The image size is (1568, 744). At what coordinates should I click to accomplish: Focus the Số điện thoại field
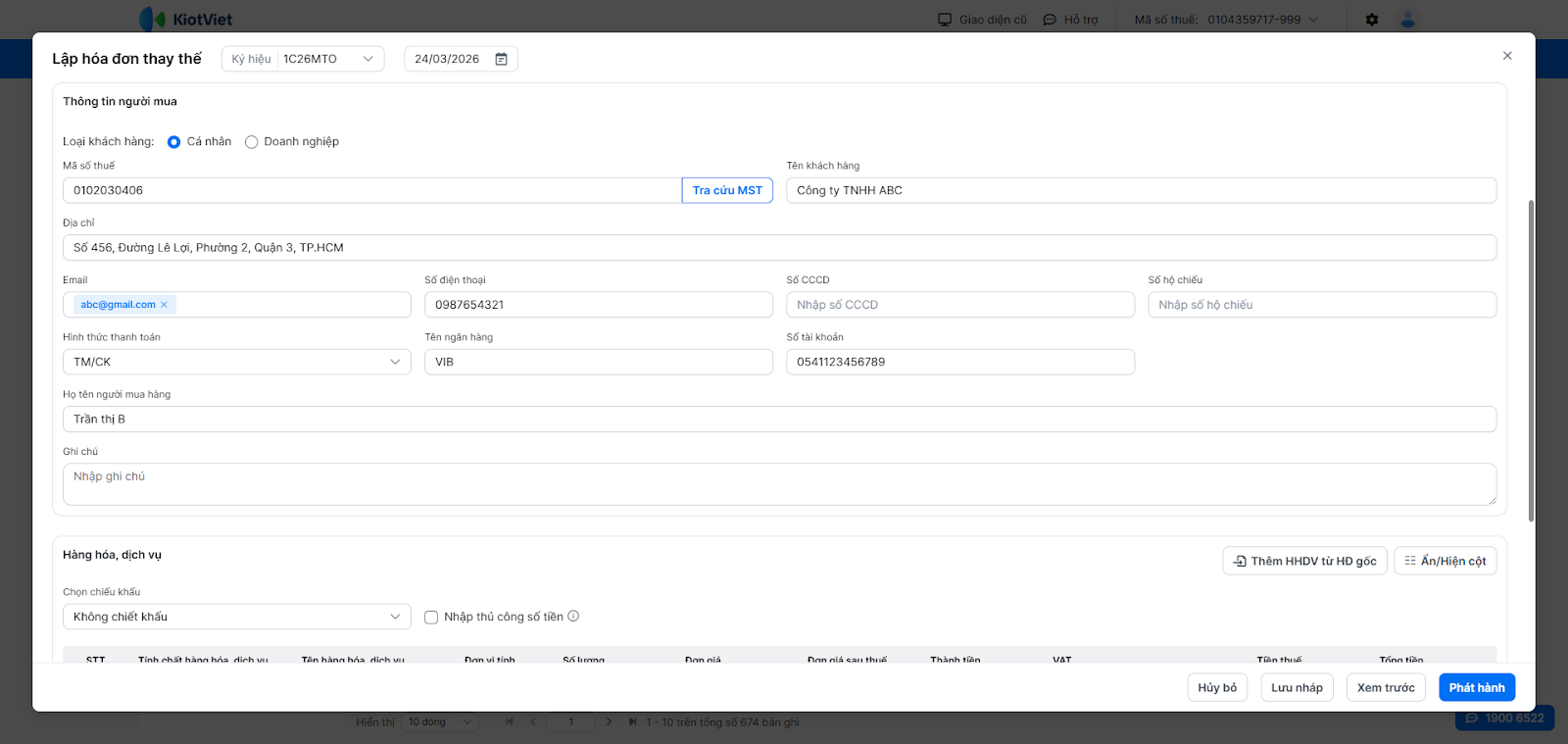click(598, 305)
